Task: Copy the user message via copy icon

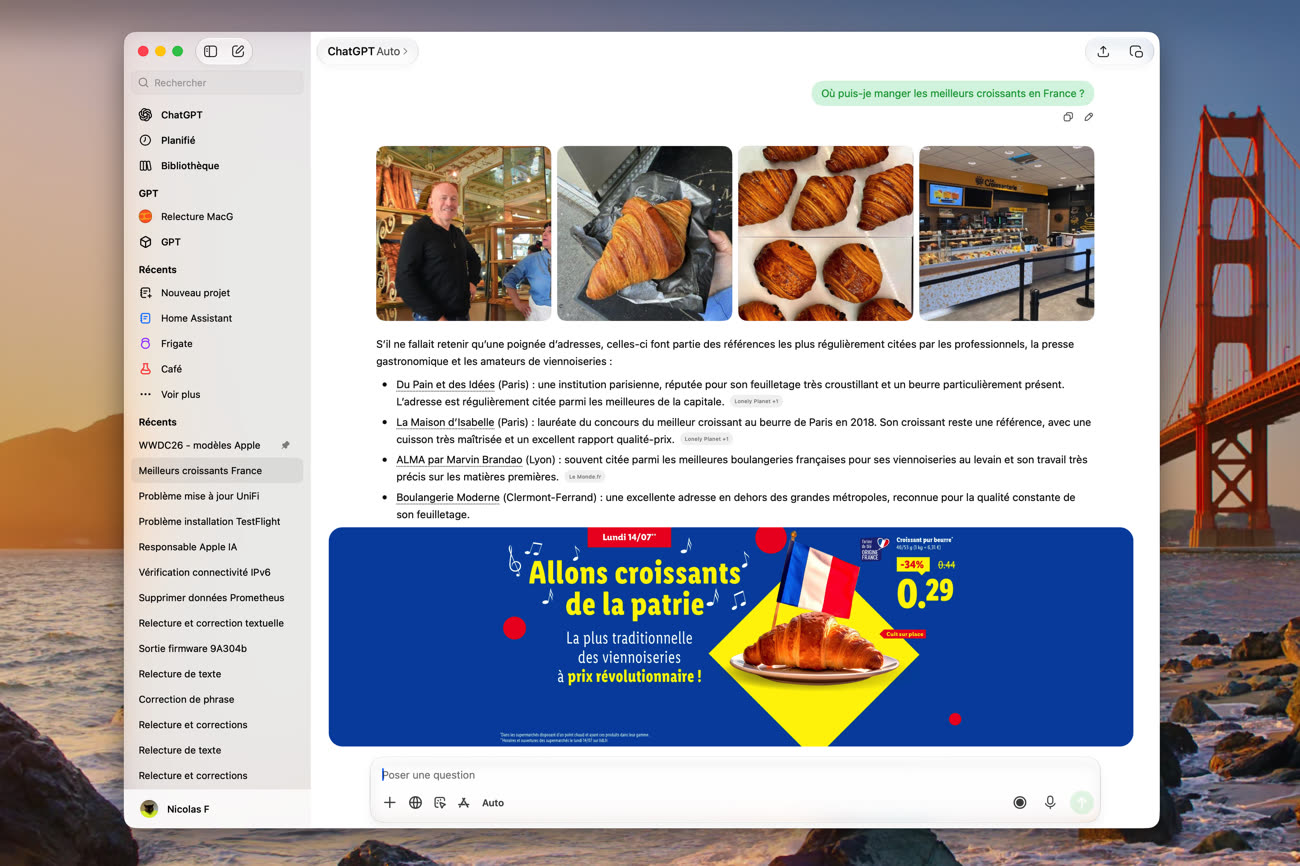Action: 1068,117
